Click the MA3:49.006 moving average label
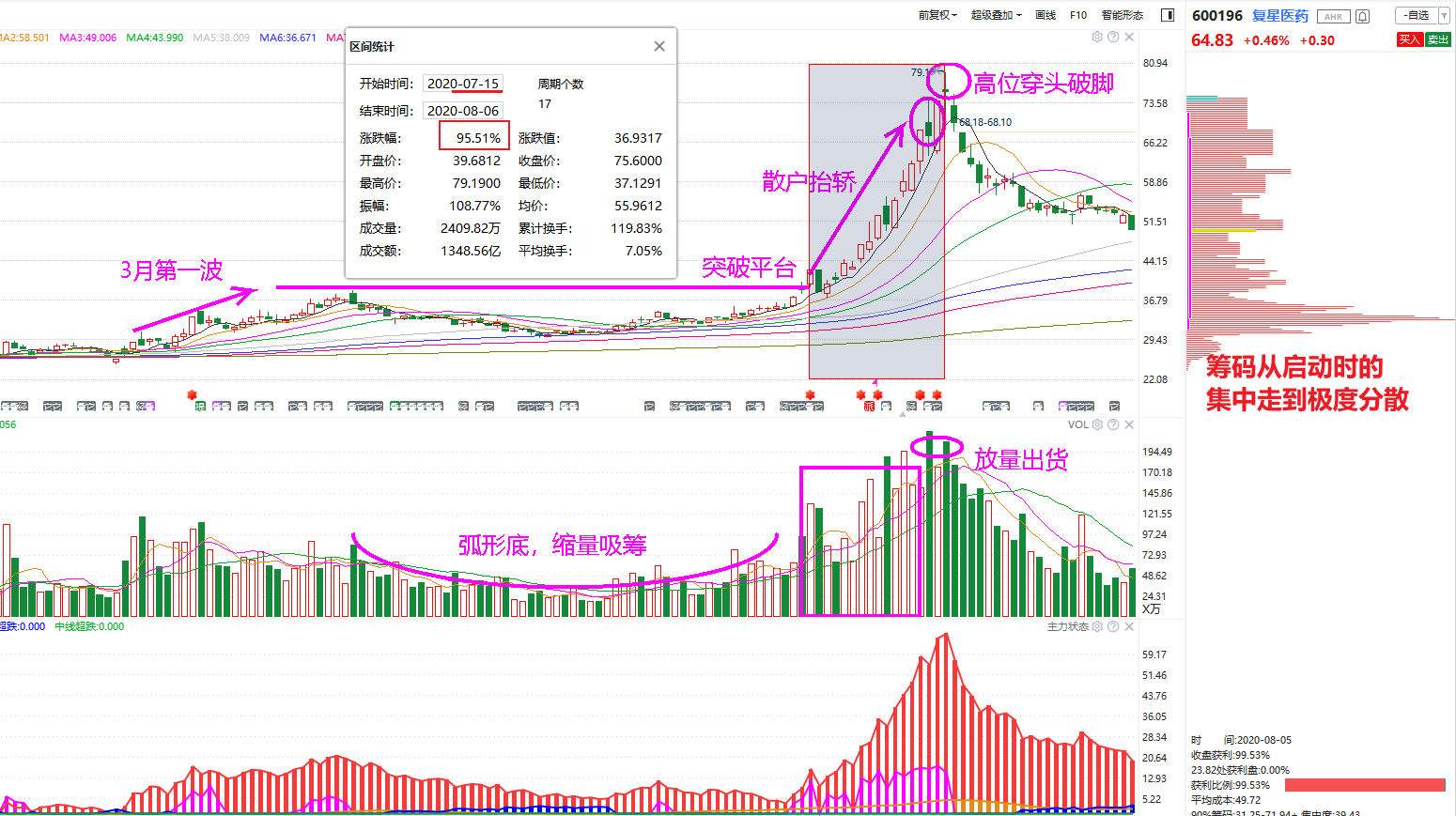The width and height of the screenshot is (1456, 816). pyautogui.click(x=88, y=38)
